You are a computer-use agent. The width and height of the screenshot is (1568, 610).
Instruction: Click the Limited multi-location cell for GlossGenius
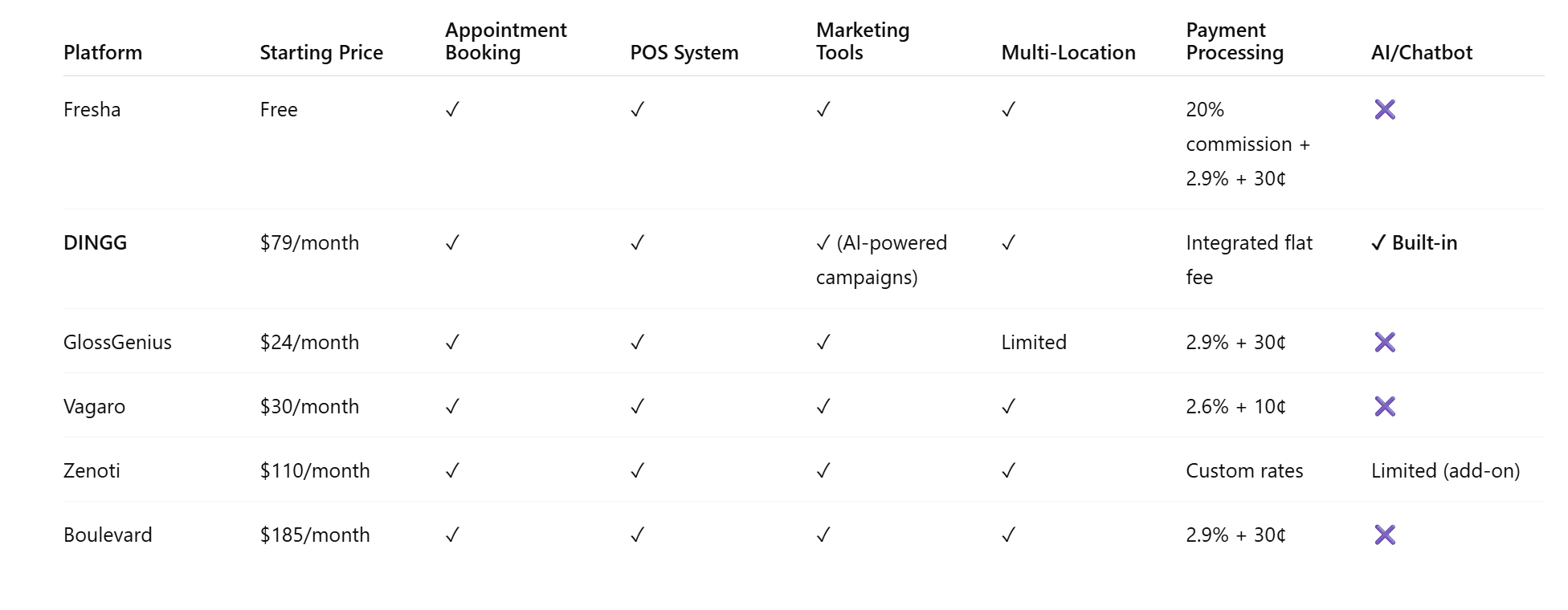[x=1034, y=343]
